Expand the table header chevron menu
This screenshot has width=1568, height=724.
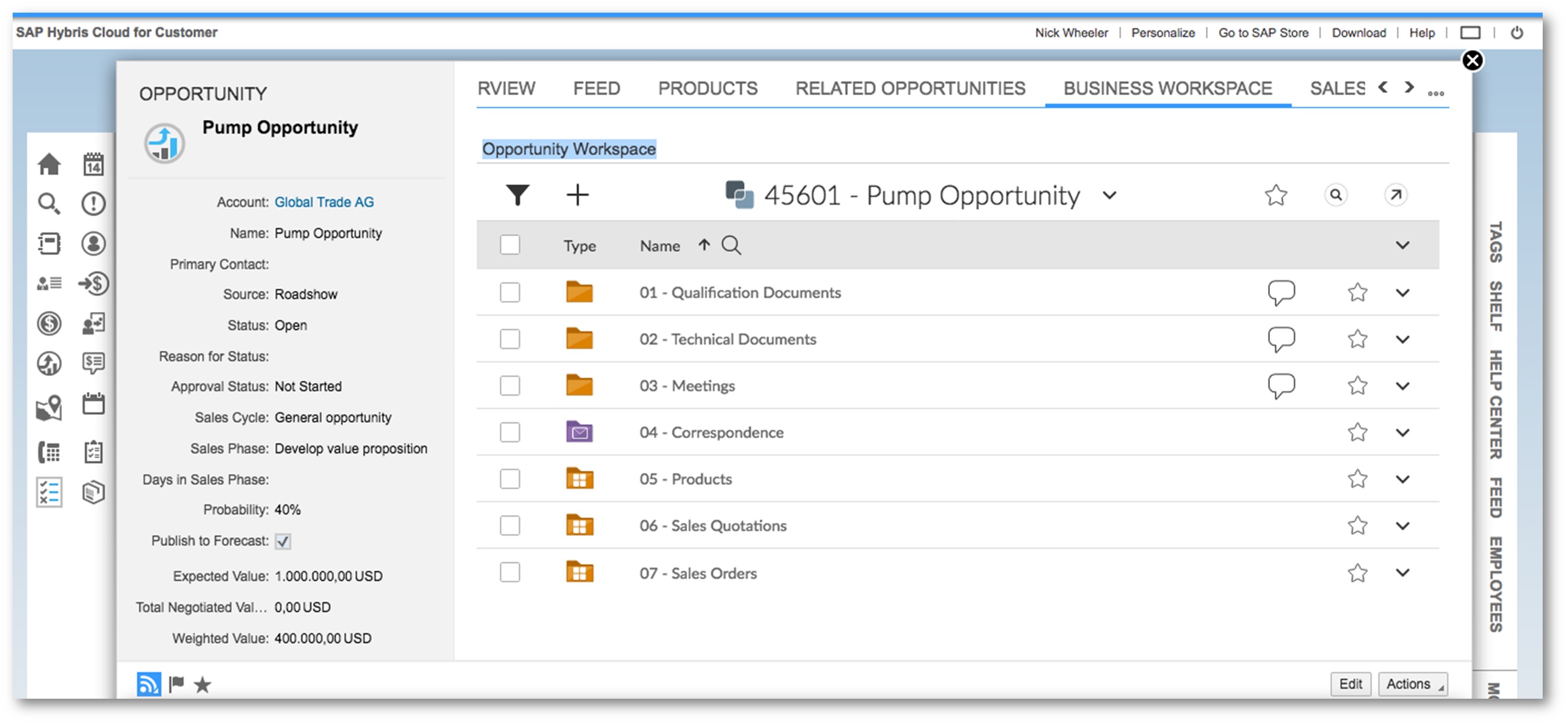tap(1403, 245)
